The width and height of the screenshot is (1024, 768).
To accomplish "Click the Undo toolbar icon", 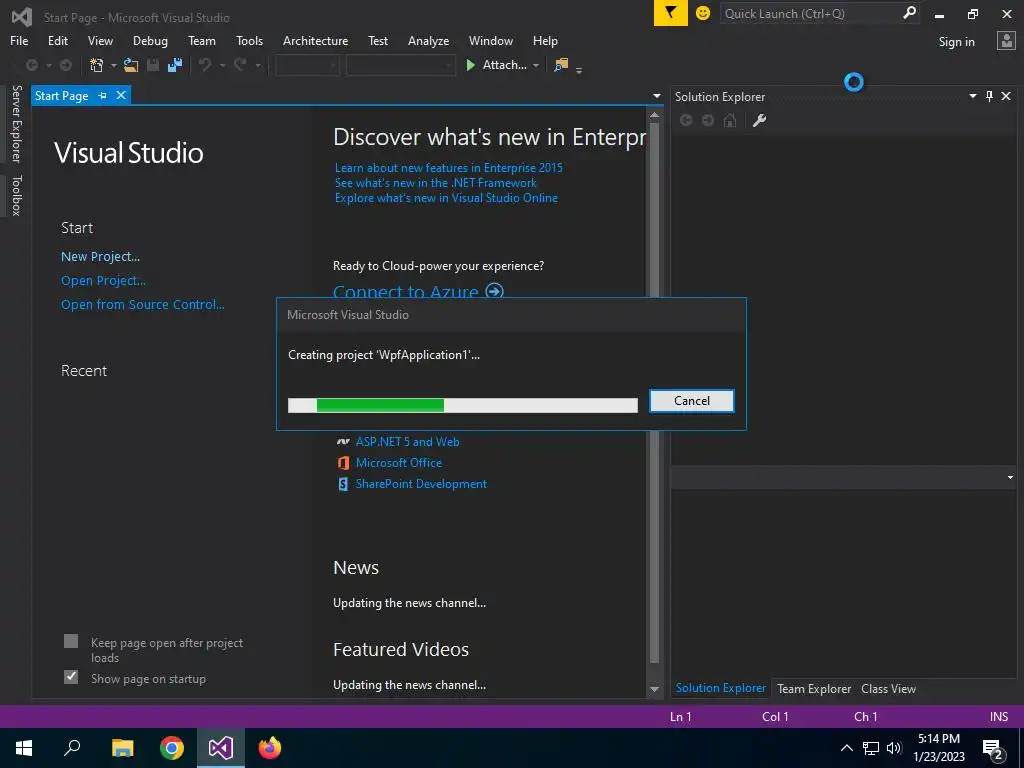I will 205,65.
